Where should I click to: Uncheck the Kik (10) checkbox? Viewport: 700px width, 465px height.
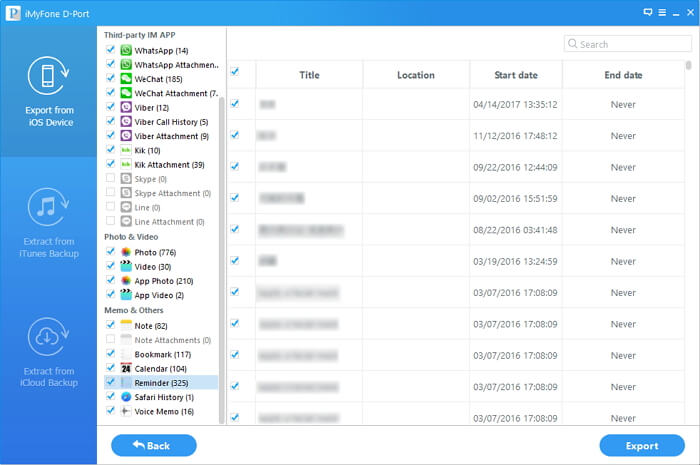pyautogui.click(x=110, y=149)
